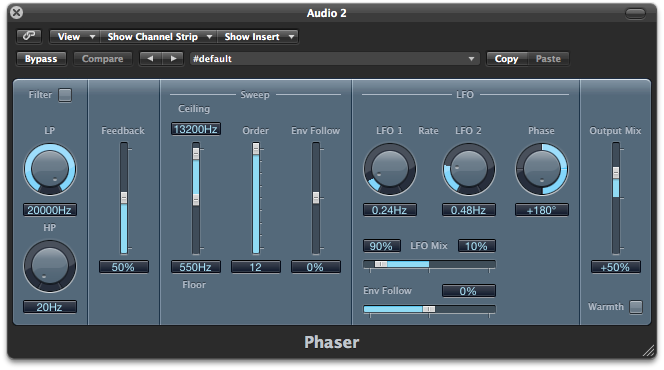The image size is (664, 370).
Task: Click the Output Mix label
Action: 615,131
